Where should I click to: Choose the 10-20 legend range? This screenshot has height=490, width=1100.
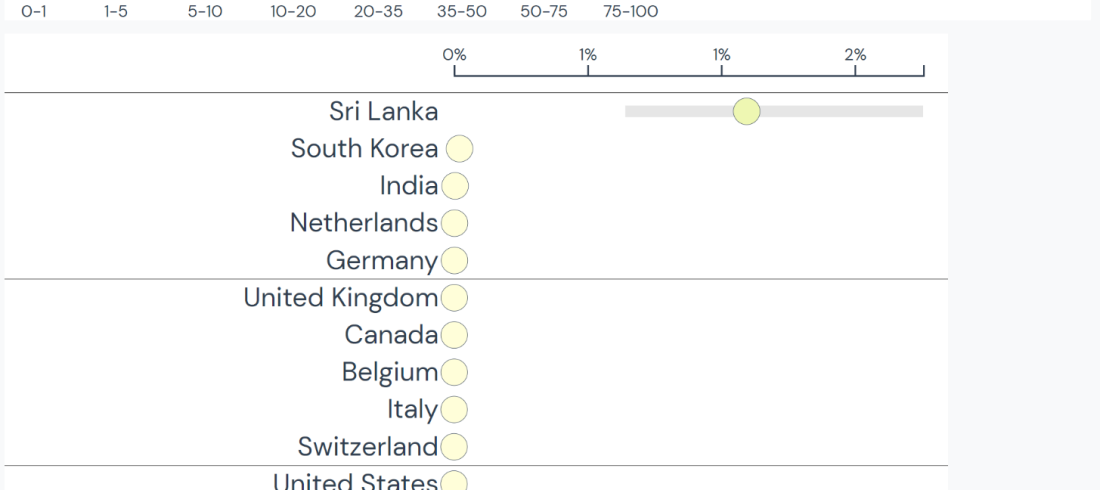click(289, 11)
